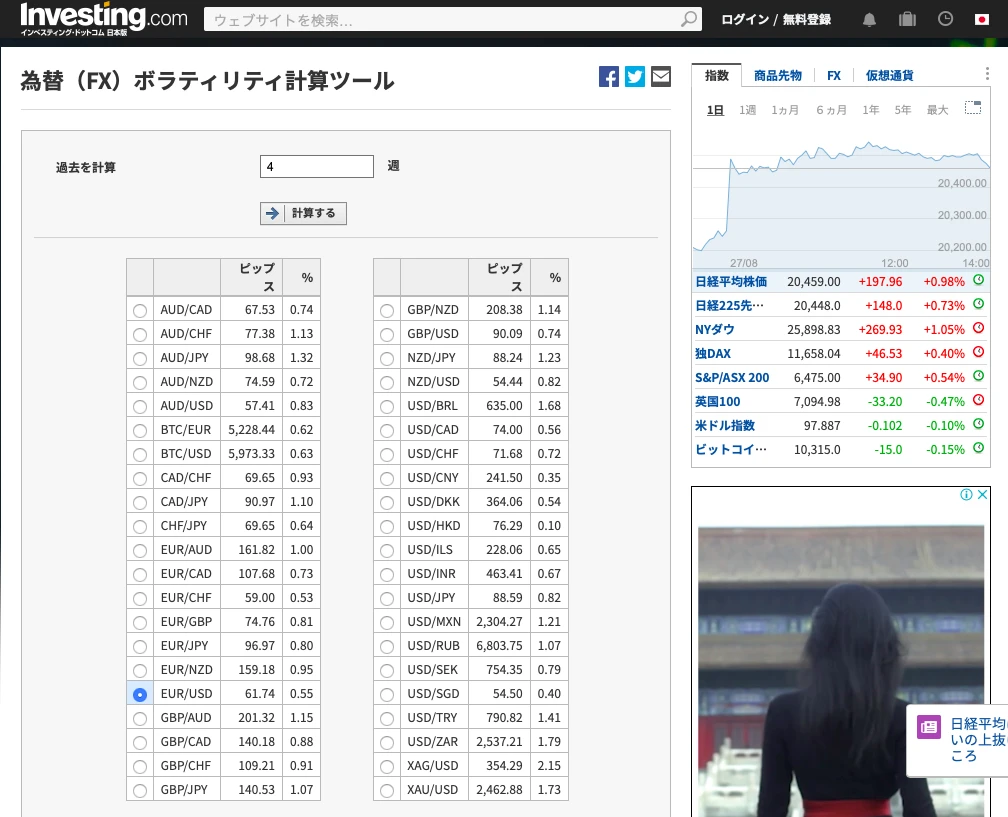Share page via Facebook icon
Viewport: 1008px width, 817px height.
pos(609,77)
